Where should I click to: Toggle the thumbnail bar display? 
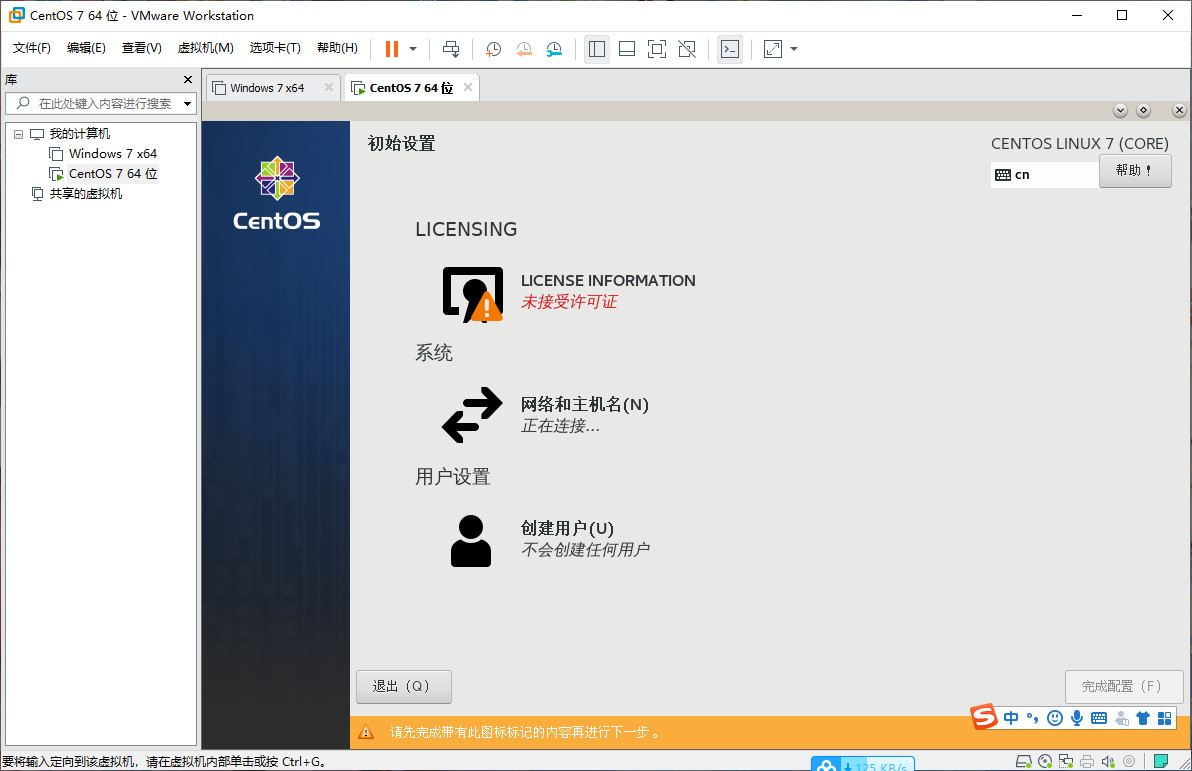pos(626,48)
